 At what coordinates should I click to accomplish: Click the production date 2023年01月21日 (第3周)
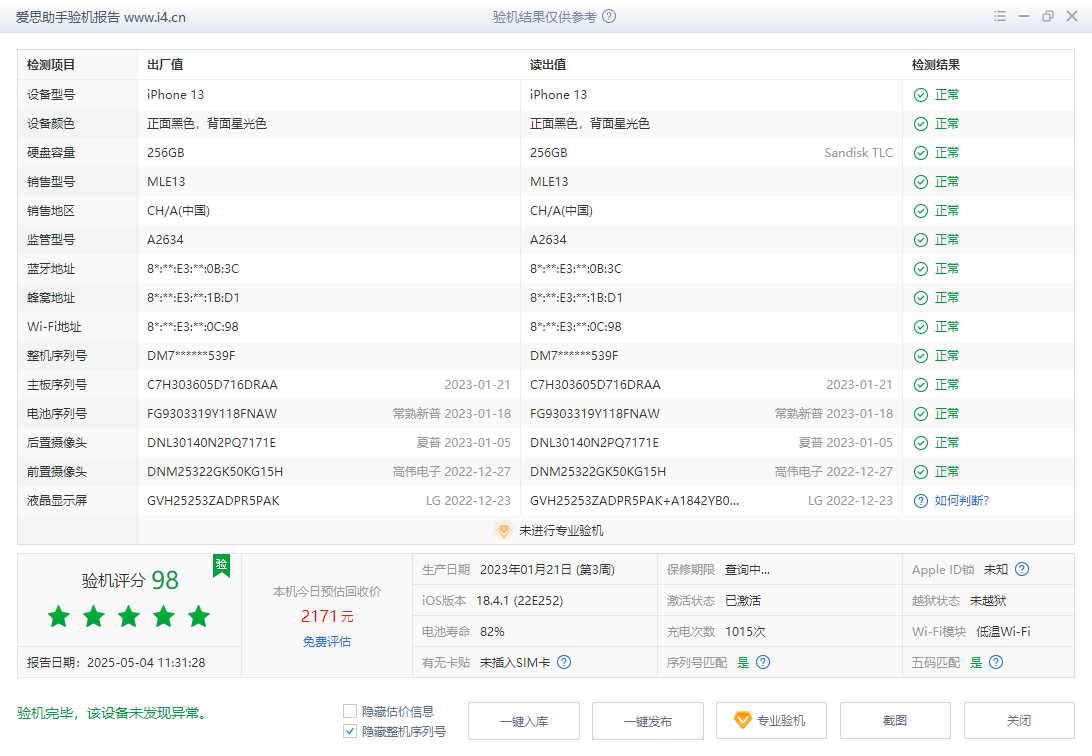pos(547,569)
